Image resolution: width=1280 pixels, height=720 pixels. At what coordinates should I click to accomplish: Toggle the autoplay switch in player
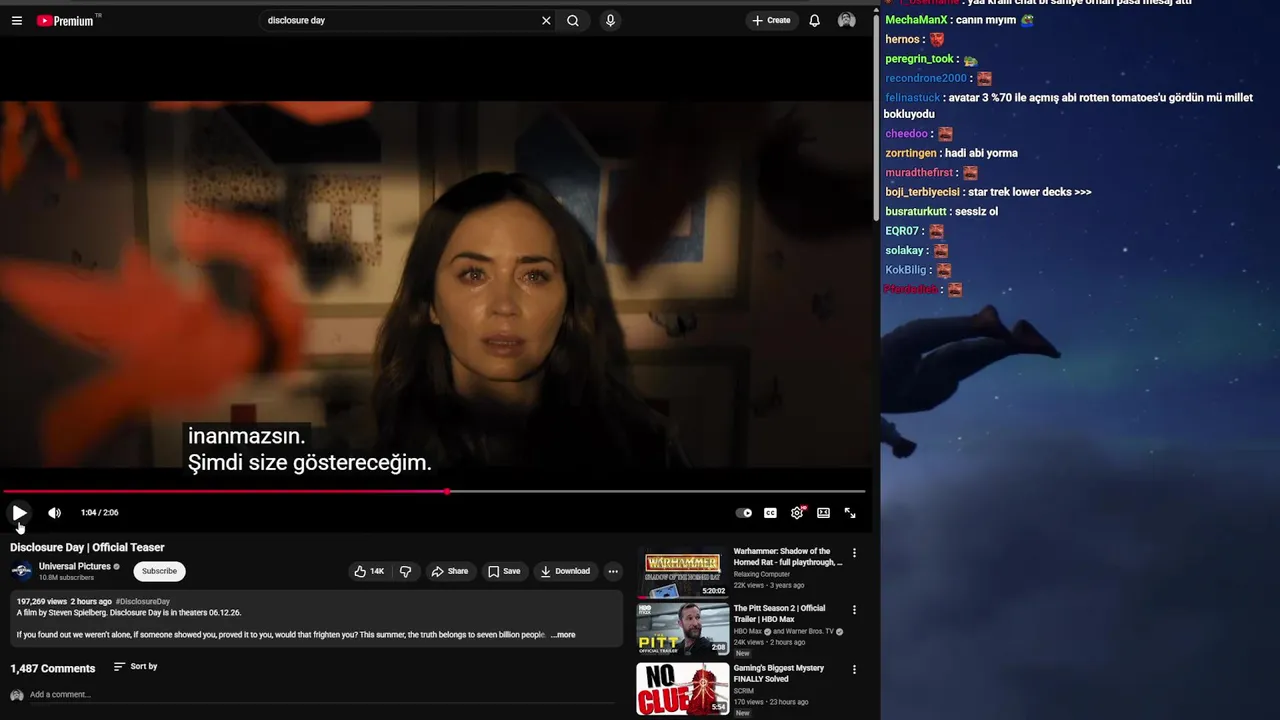[744, 513]
